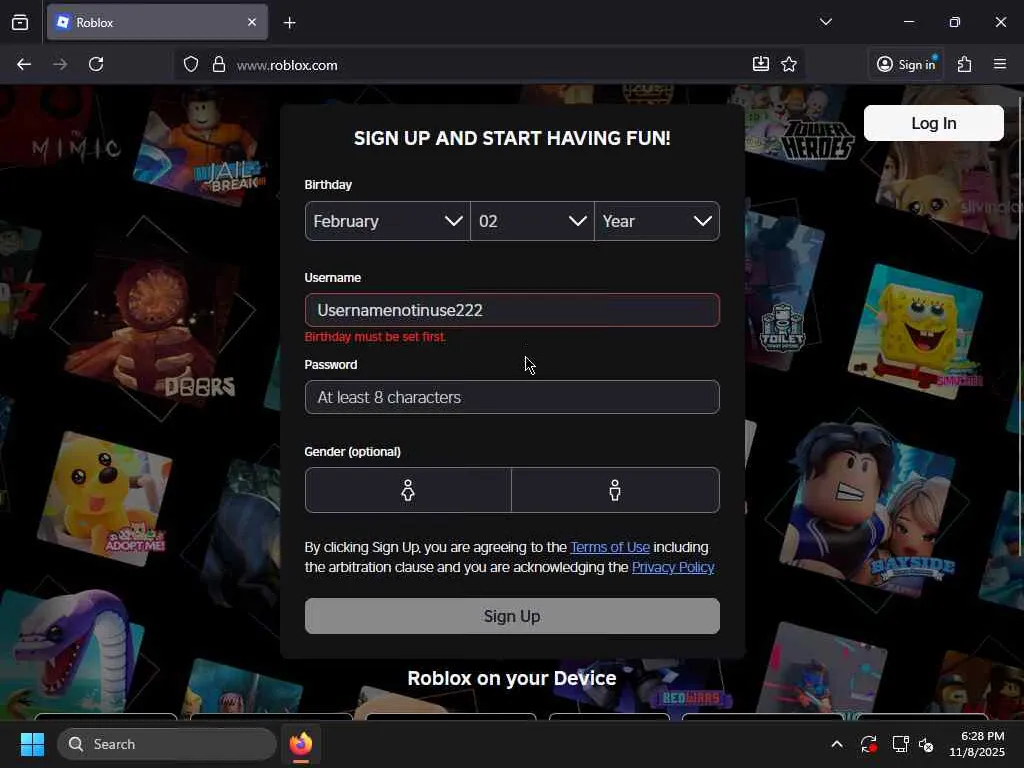The height and width of the screenshot is (768, 1024).
Task: Click the Firefox taskbar icon
Action: pos(300,744)
